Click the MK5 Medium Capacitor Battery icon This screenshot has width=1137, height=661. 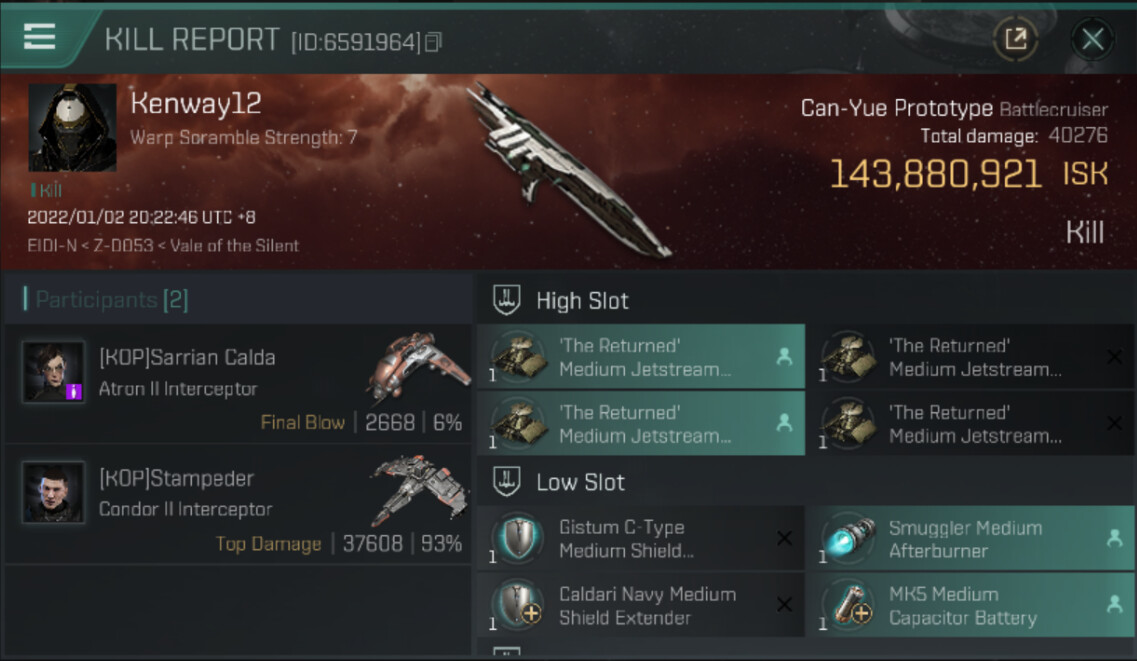click(847, 605)
